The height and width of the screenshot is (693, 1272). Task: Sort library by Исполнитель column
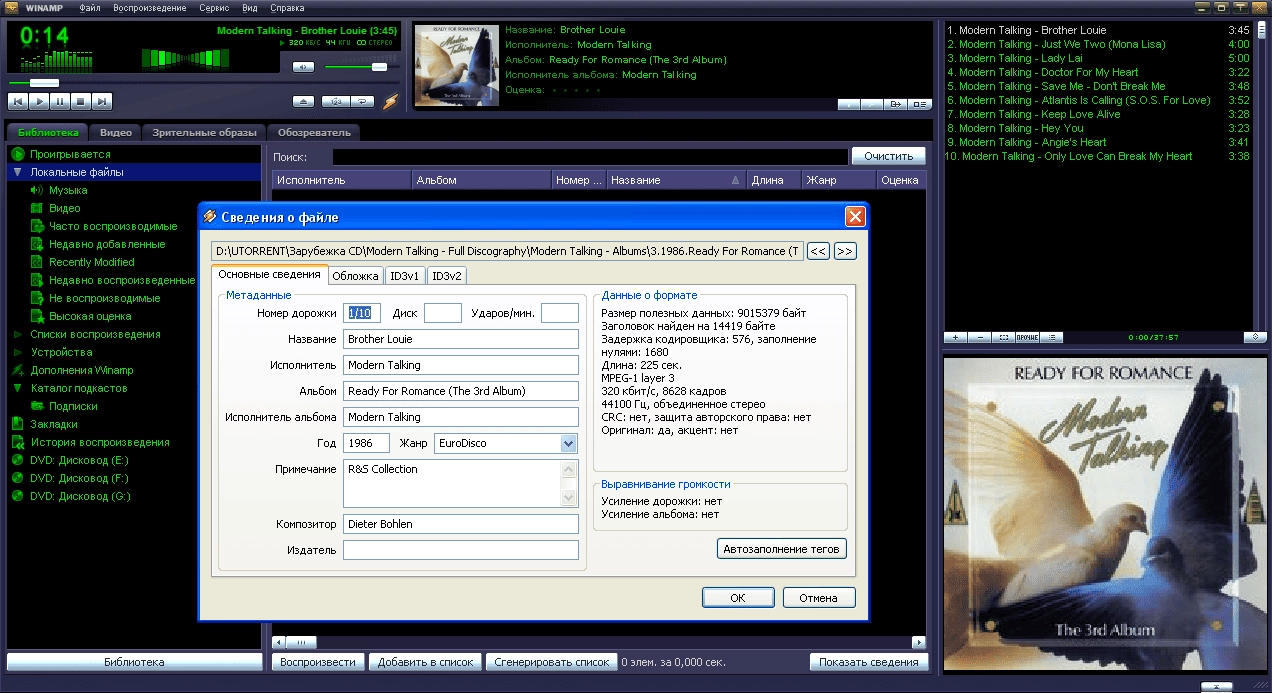(341, 180)
